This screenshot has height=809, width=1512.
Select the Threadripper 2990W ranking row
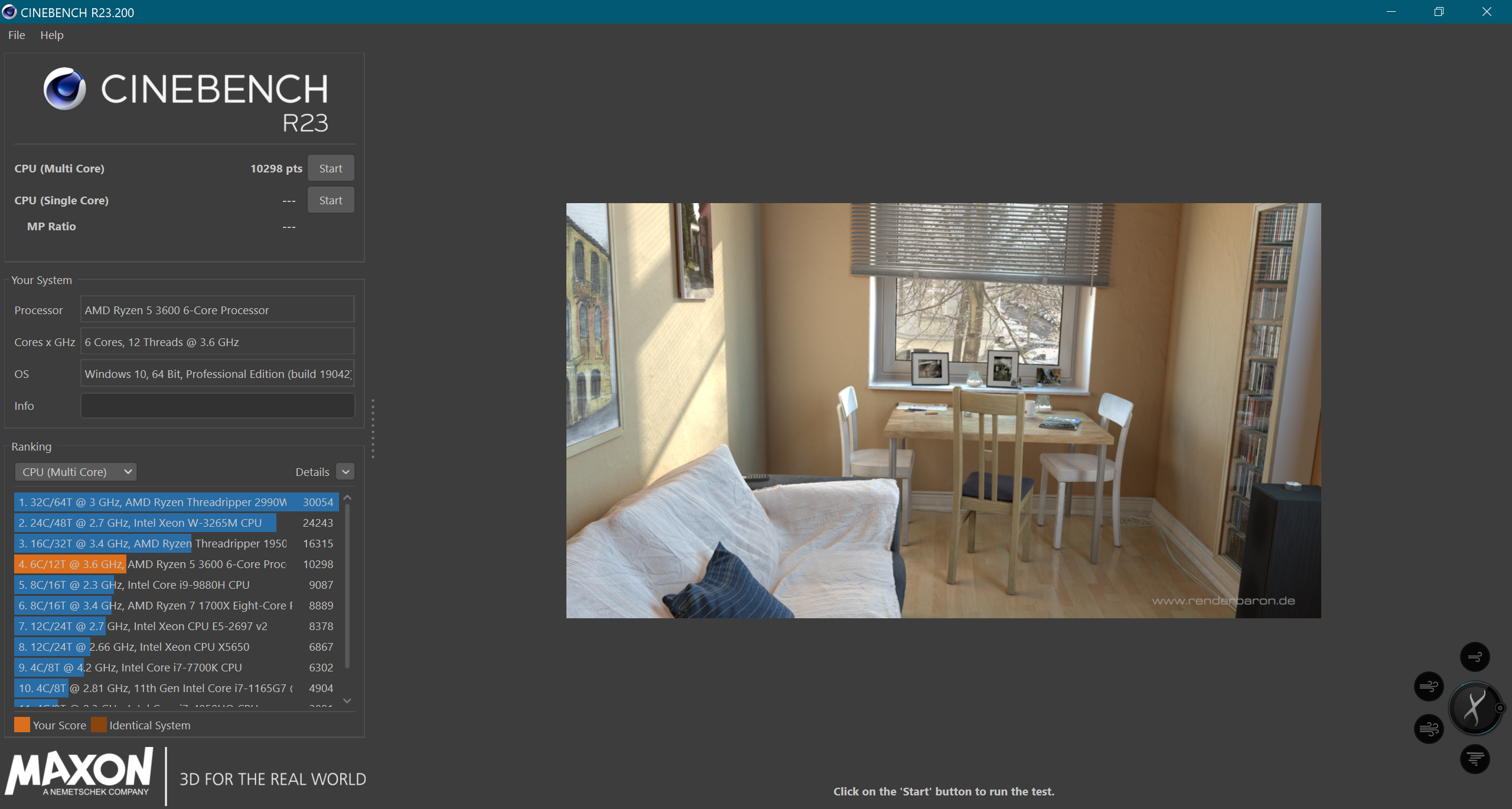point(175,502)
